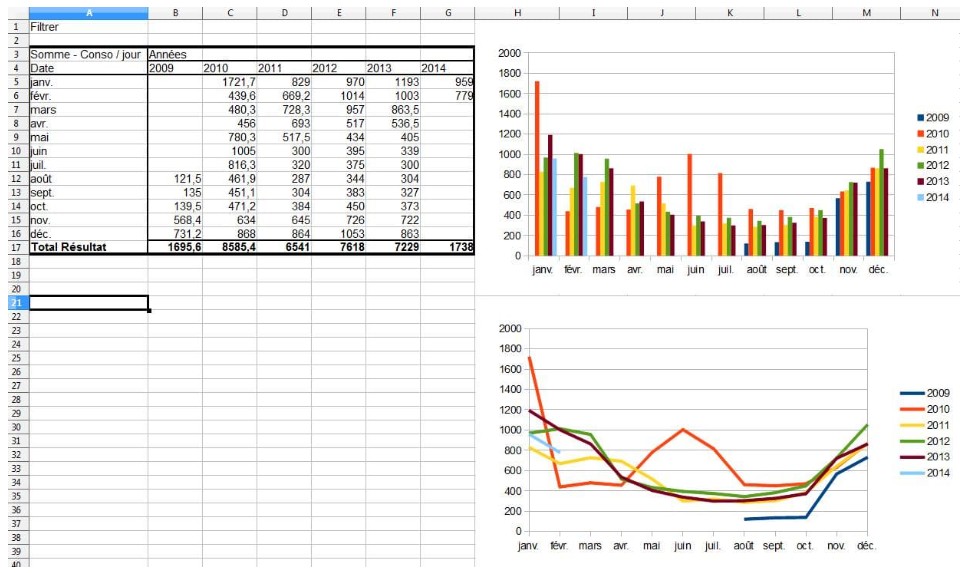966x573 pixels.
Task: Select row header 21
Action: pos(15,302)
